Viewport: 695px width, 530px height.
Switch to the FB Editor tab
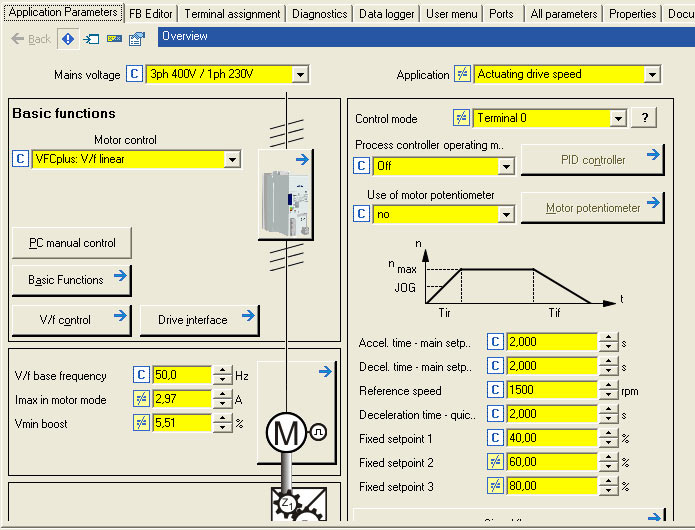click(151, 14)
